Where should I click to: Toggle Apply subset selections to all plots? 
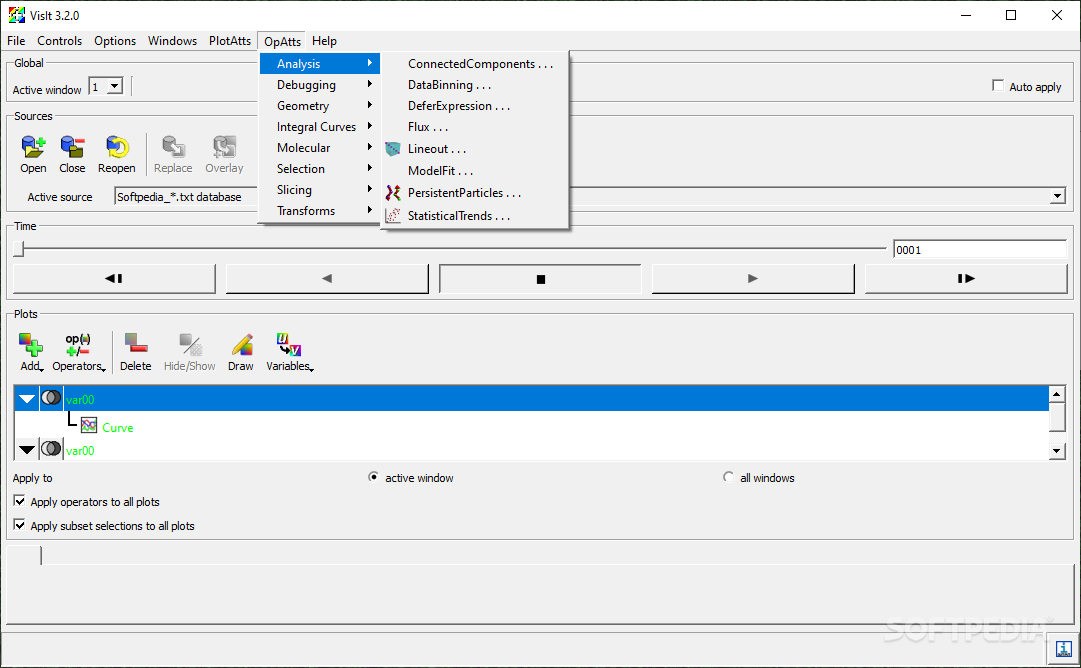click(x=19, y=525)
